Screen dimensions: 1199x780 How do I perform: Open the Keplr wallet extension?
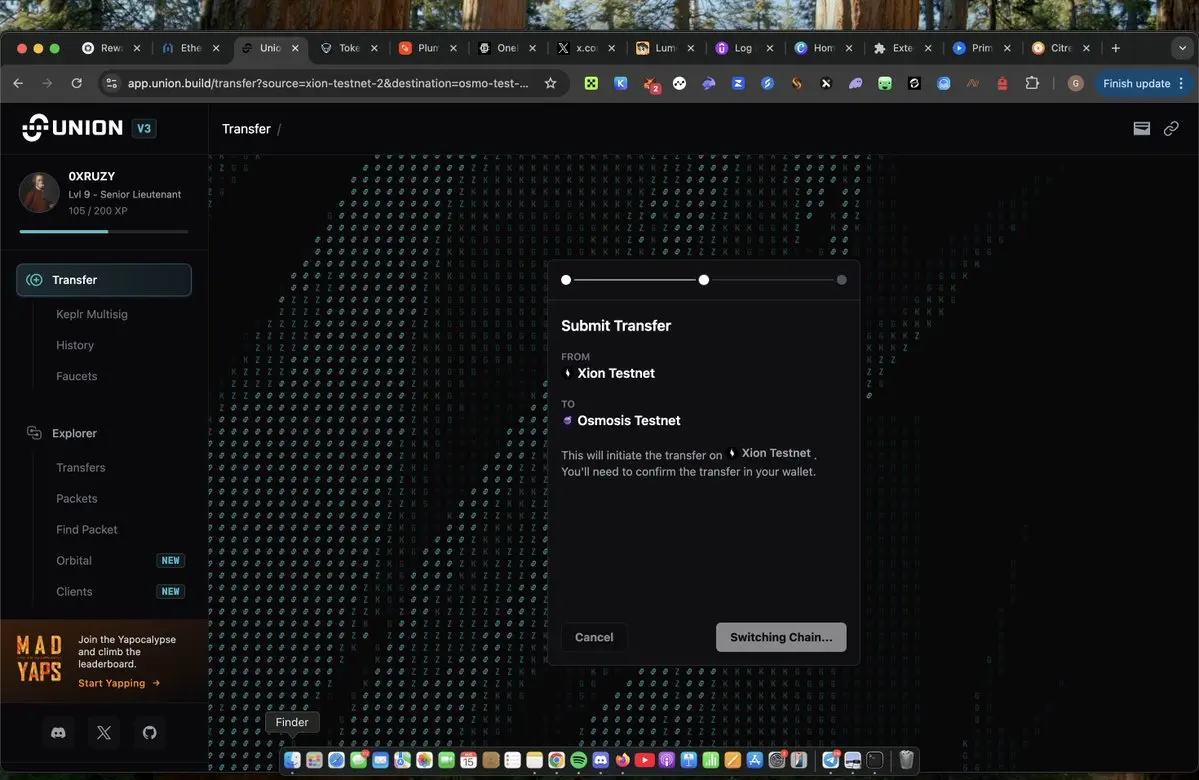pyautogui.click(x=621, y=83)
